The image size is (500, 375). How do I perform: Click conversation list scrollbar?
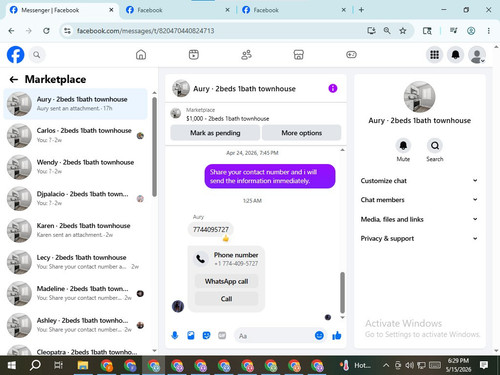(154, 147)
